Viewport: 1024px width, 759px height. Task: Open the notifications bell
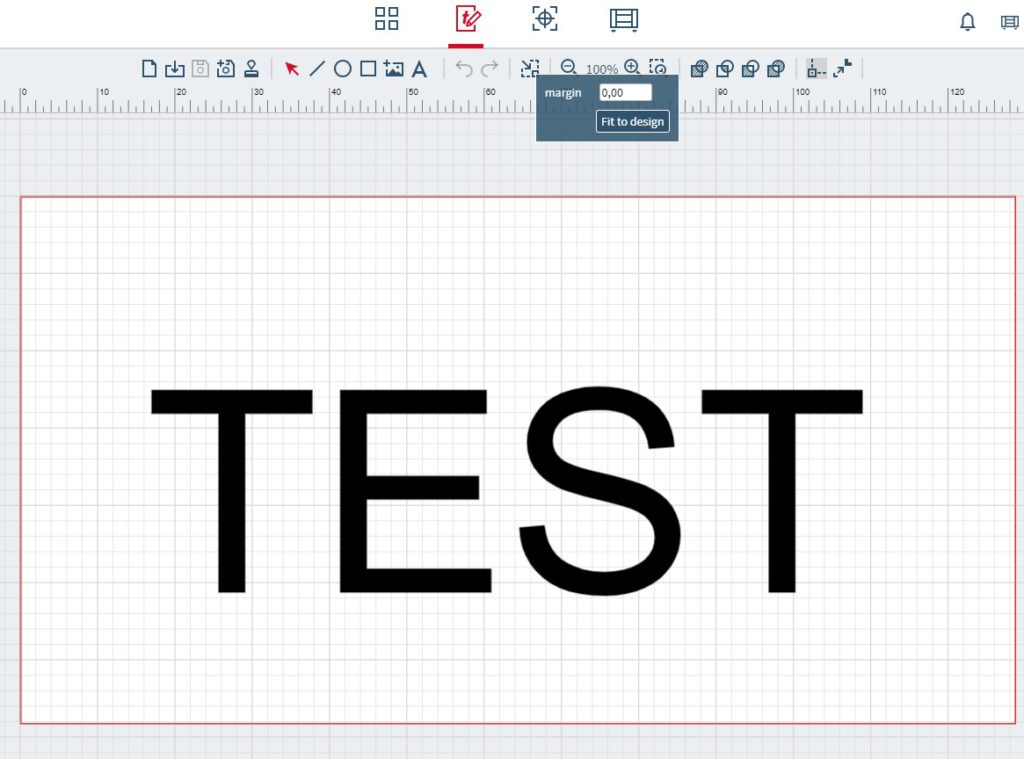point(967,22)
